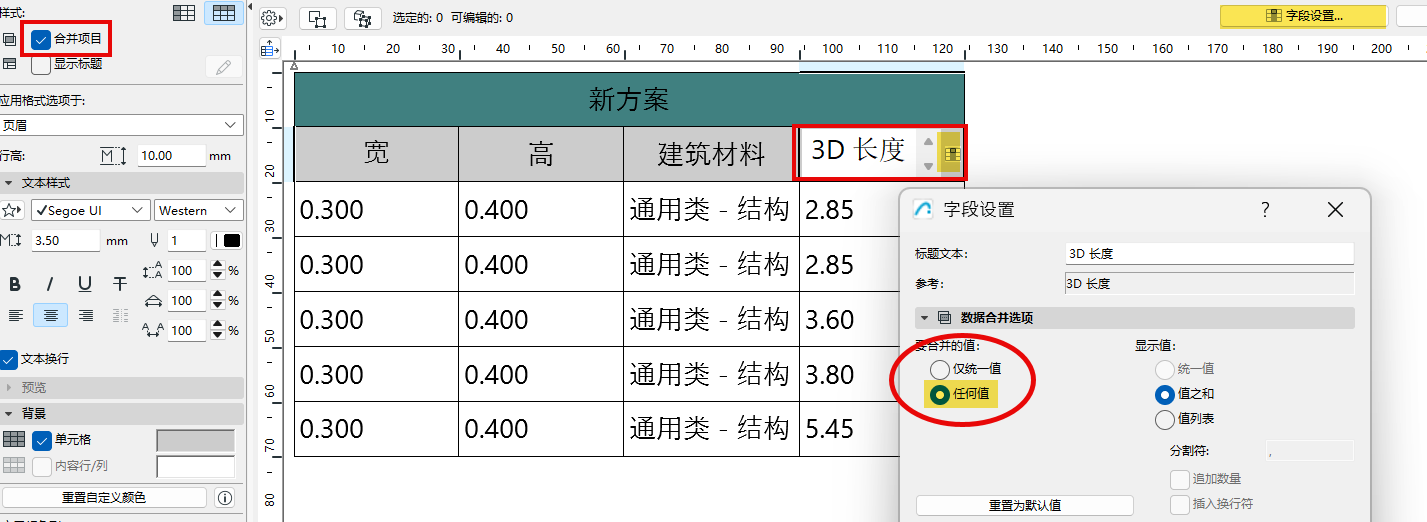Viewport: 1427px width, 522px height.
Task: Click the cell background grid icon
Action: coord(14,439)
